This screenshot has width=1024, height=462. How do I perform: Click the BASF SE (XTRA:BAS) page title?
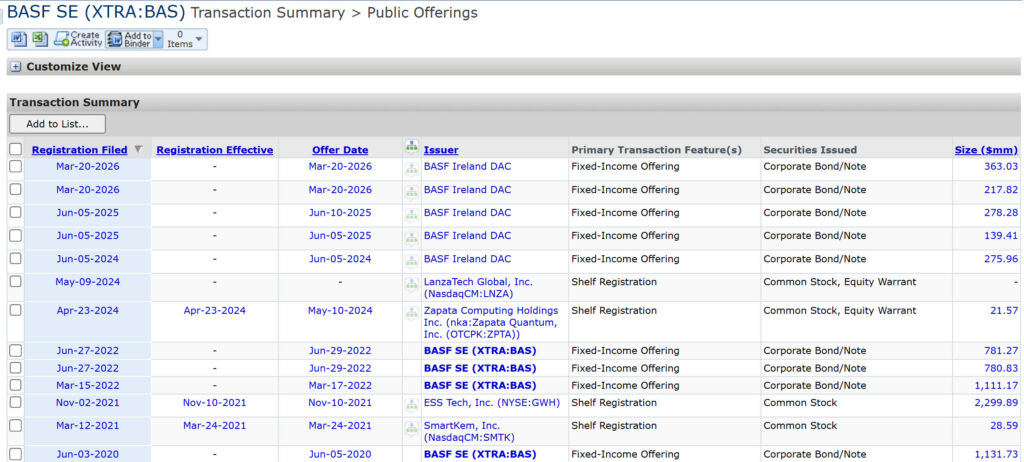(x=96, y=12)
